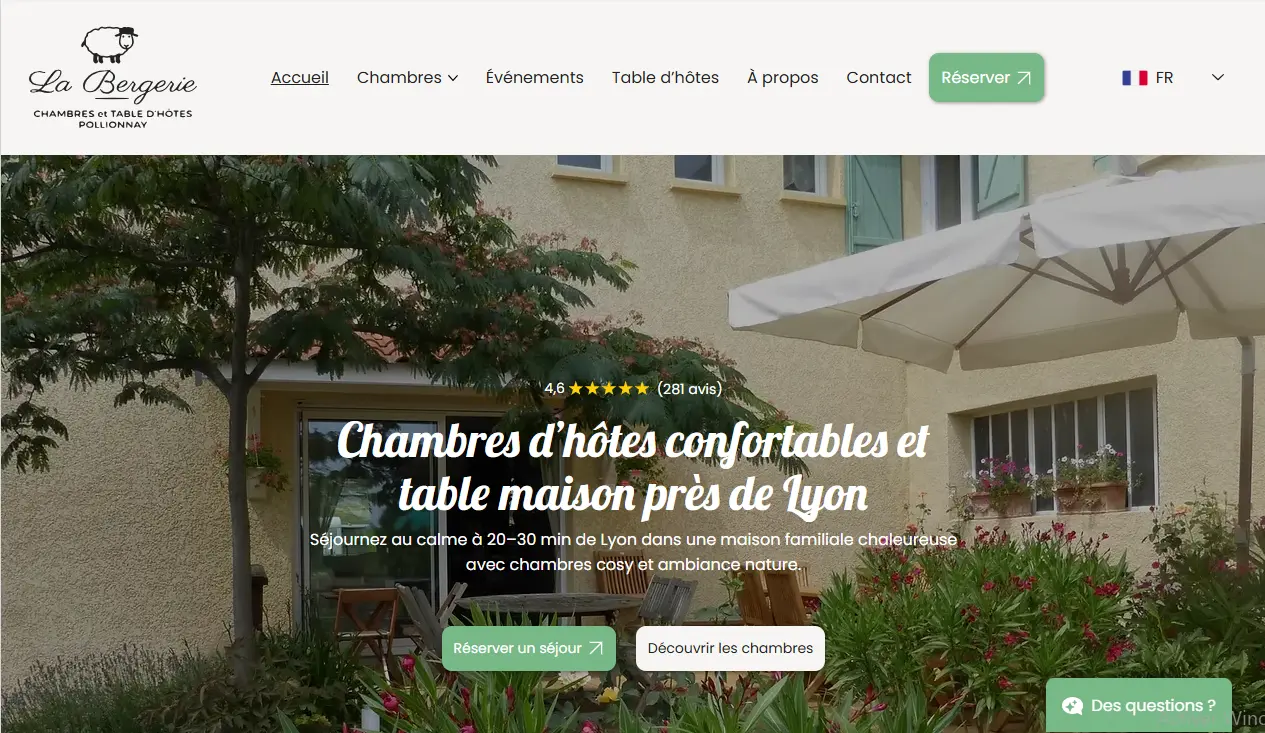Open the À propos page

783,77
